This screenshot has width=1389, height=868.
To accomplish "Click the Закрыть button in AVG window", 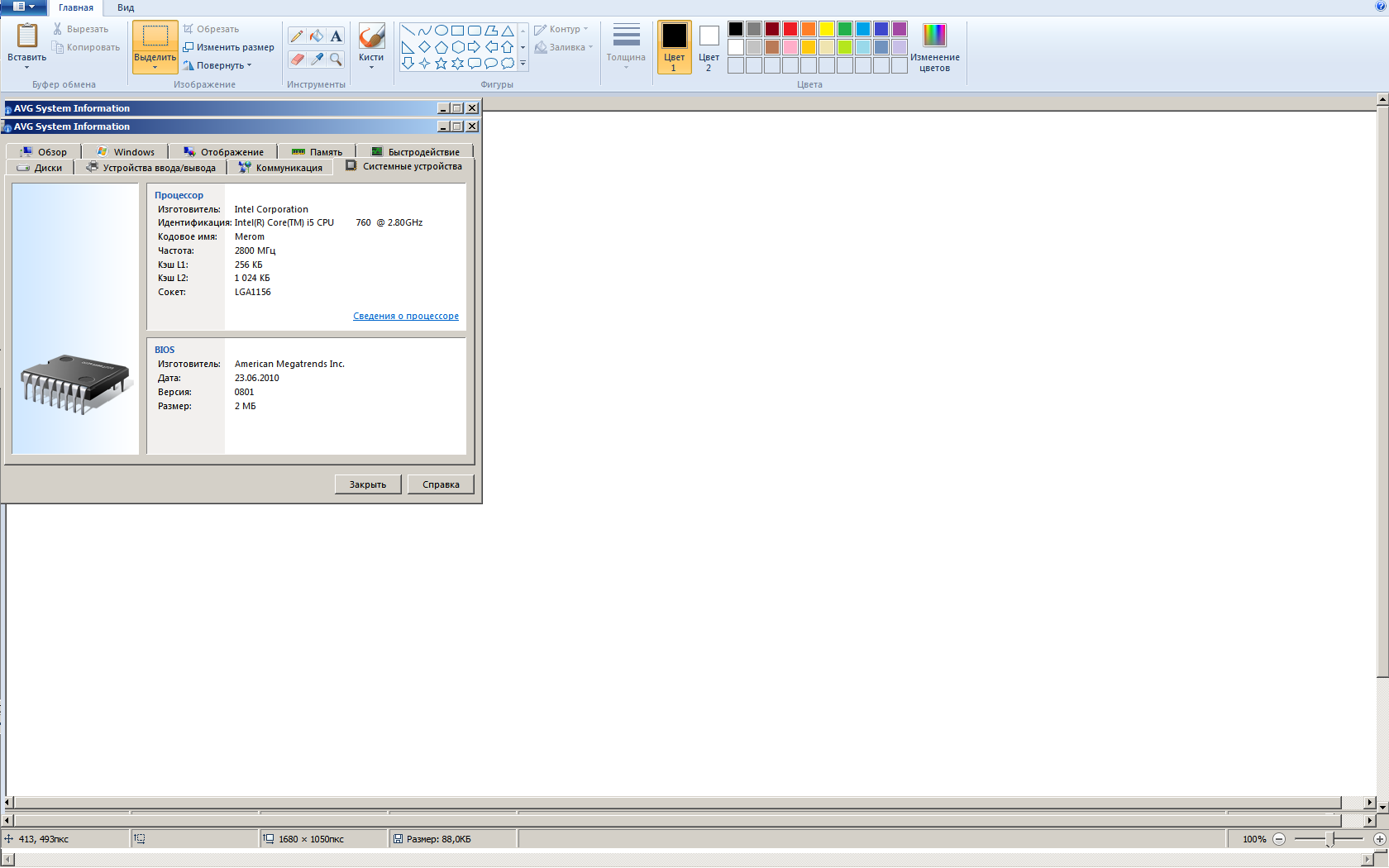I will (368, 484).
